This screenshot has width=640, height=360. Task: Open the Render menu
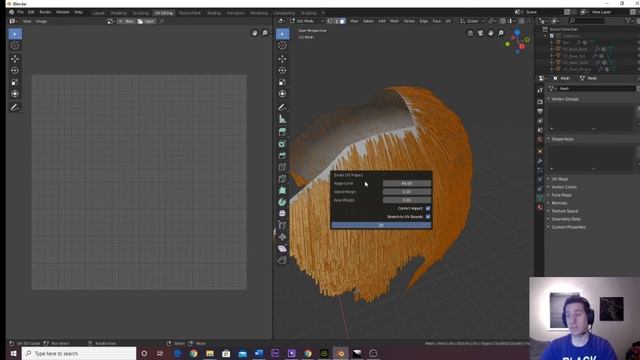coord(45,12)
